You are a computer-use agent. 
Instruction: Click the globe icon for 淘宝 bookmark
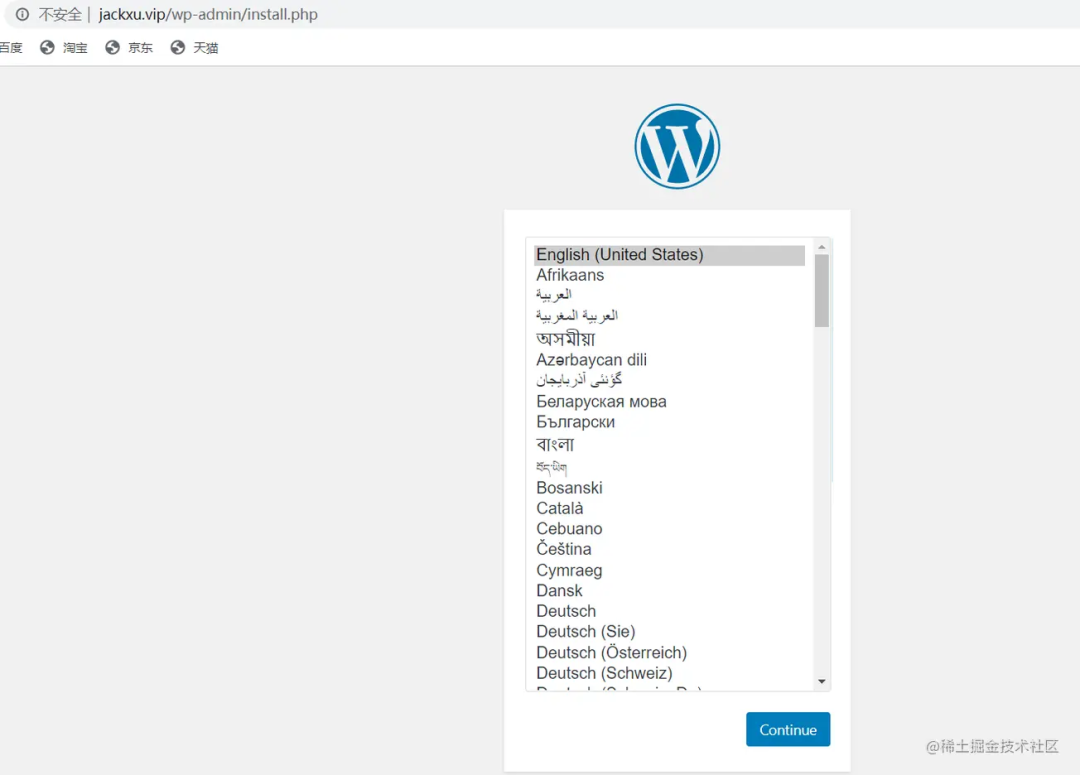click(x=47, y=47)
